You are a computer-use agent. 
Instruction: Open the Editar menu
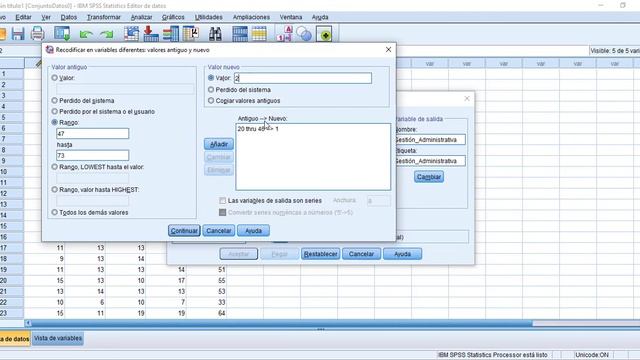[x=23, y=17]
